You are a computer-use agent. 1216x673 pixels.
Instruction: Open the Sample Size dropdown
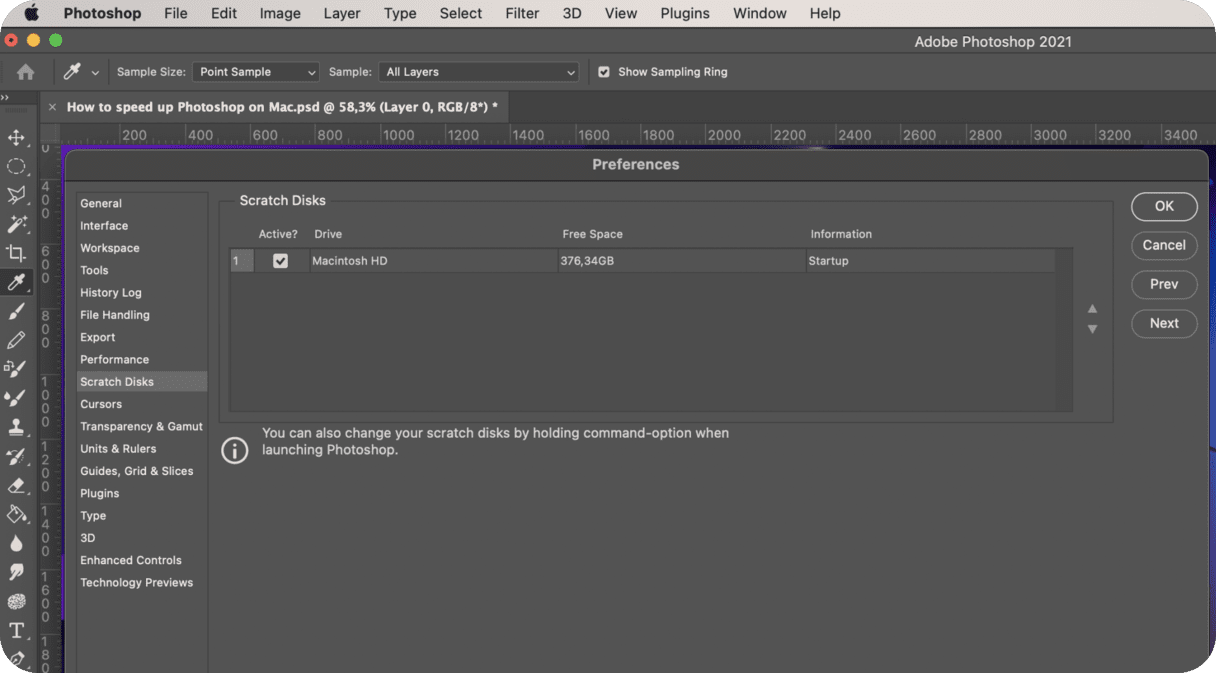tap(256, 72)
